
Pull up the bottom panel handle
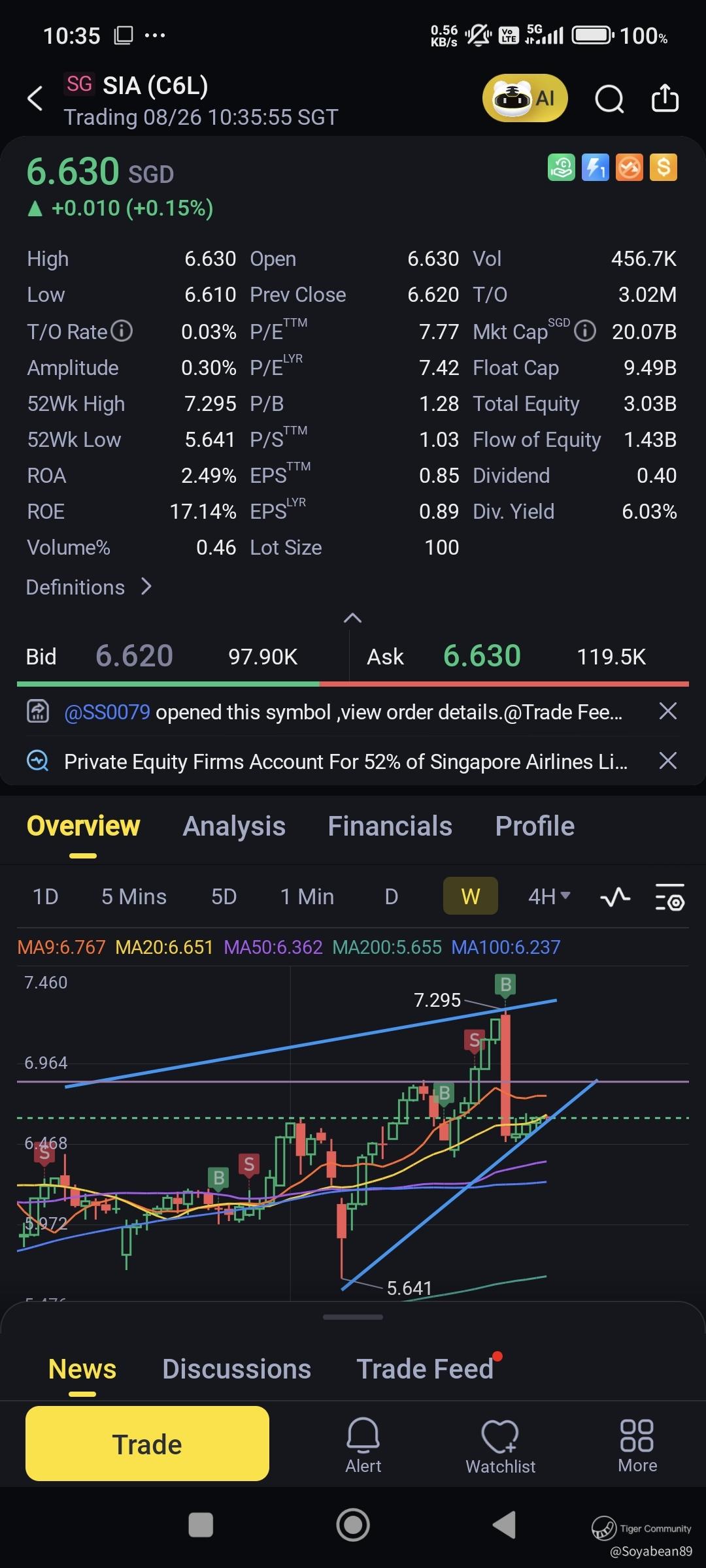tap(352, 1317)
